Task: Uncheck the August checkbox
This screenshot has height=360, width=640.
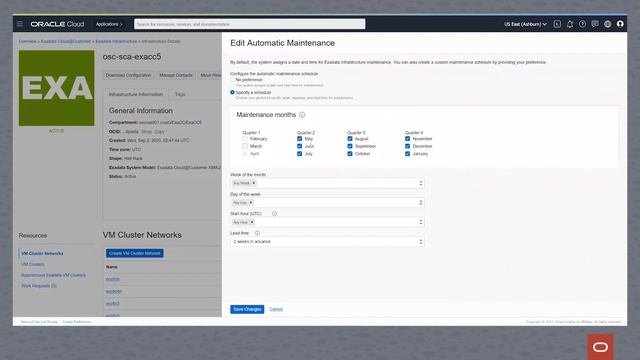Action: 350,139
